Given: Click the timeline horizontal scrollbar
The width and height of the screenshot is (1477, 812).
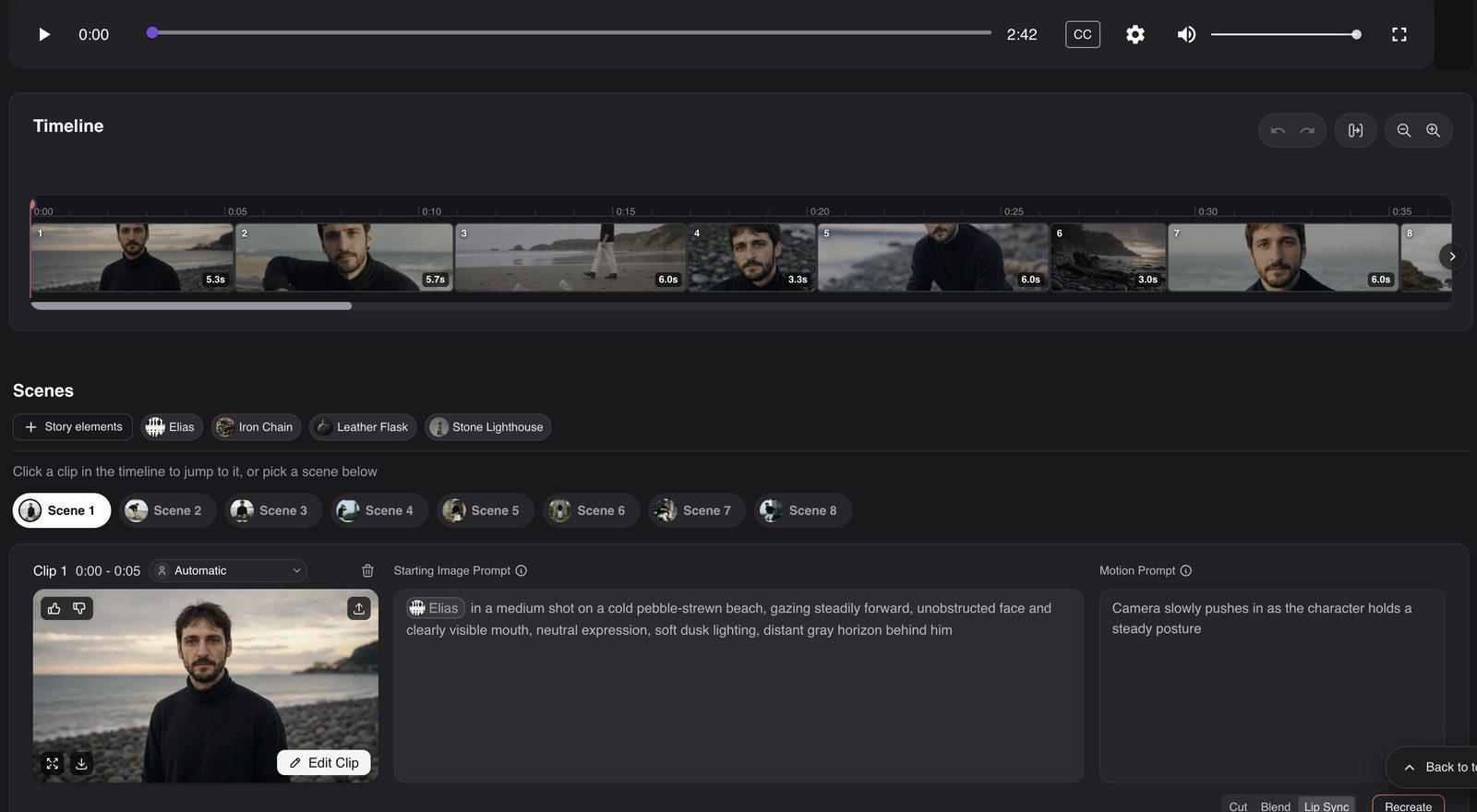Looking at the screenshot, I should 191,305.
